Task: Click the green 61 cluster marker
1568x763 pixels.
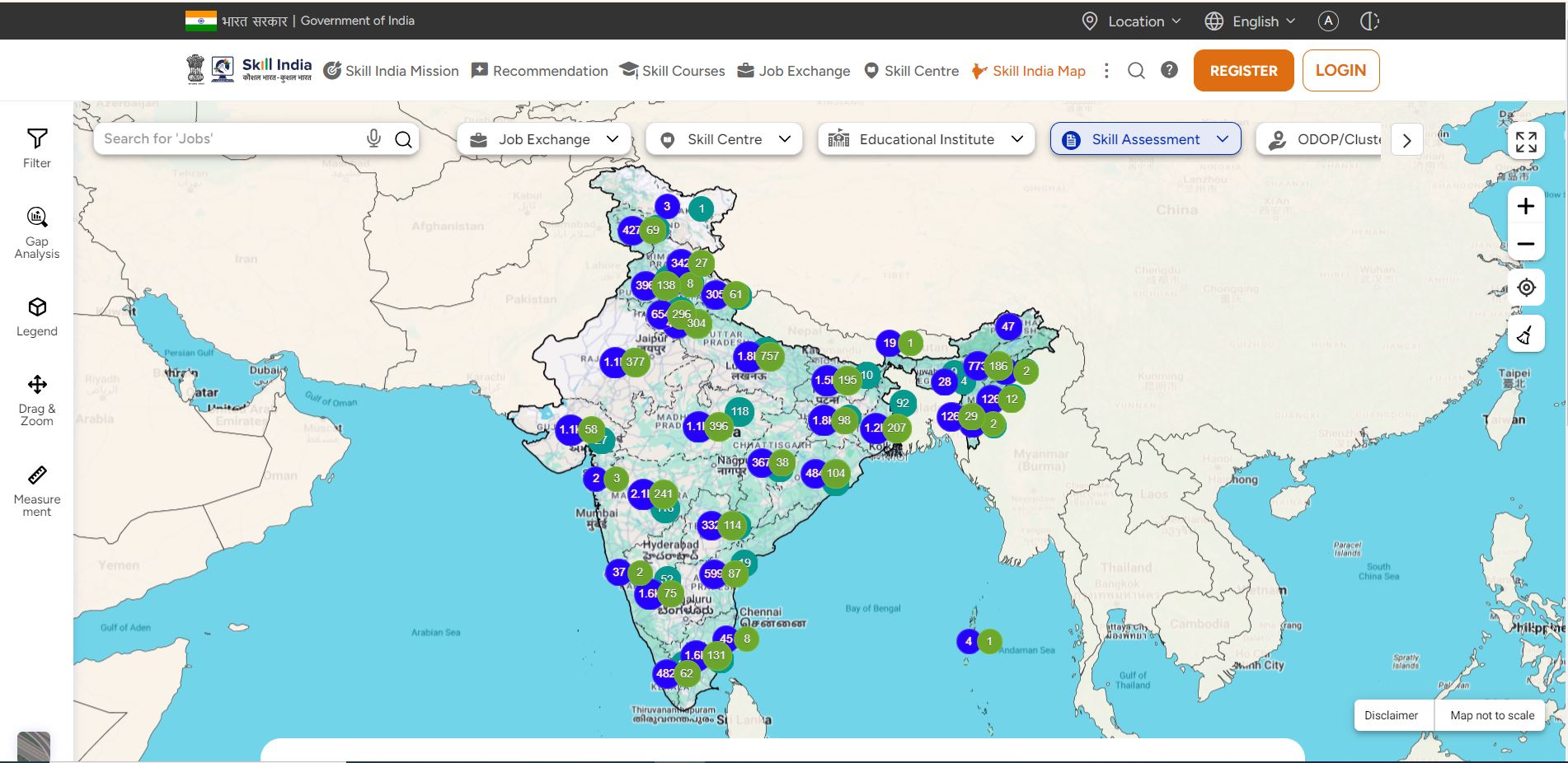Action: (735, 294)
